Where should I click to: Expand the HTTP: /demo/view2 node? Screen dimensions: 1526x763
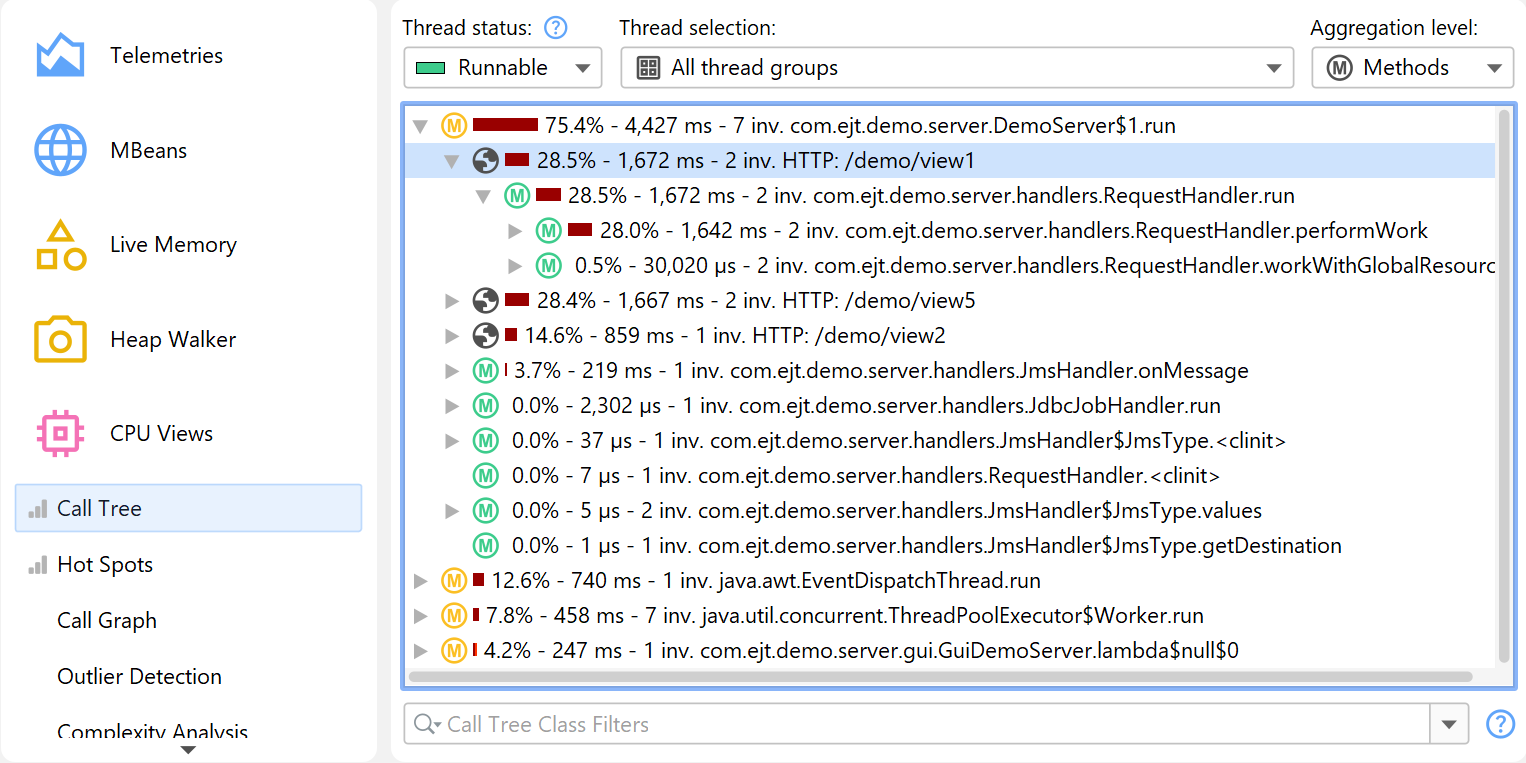tap(453, 335)
